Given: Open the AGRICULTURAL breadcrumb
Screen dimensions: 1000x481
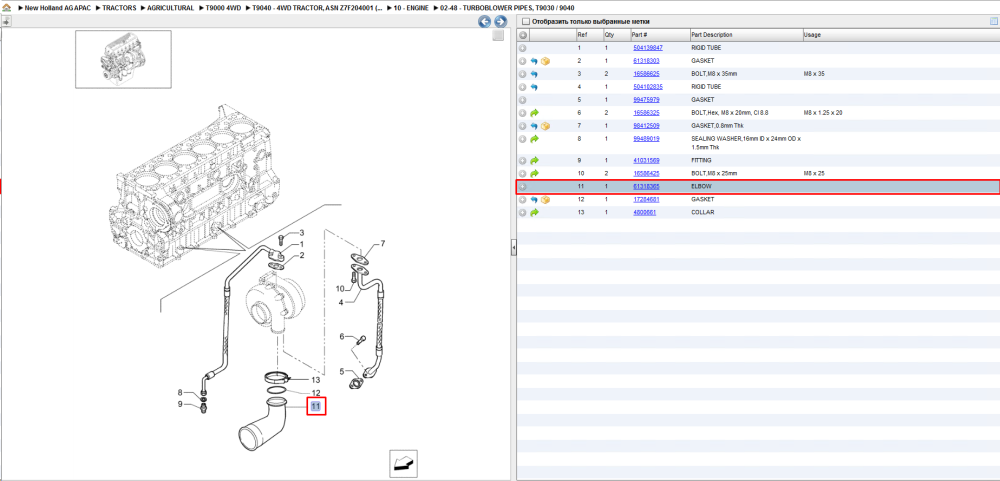Looking at the screenshot, I should (170, 8).
